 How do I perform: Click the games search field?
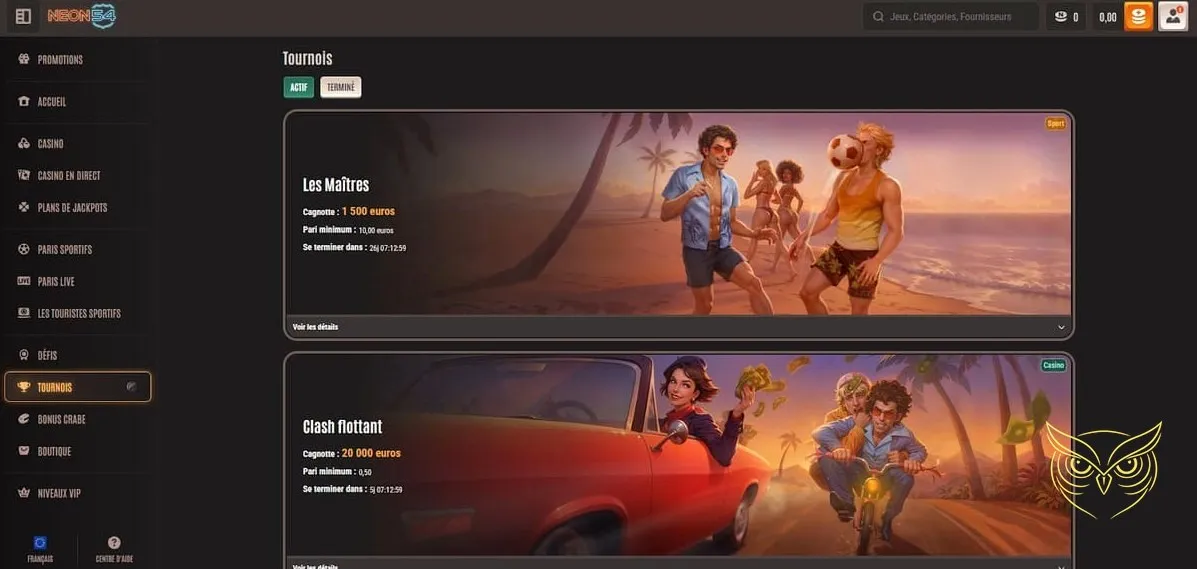pos(950,17)
